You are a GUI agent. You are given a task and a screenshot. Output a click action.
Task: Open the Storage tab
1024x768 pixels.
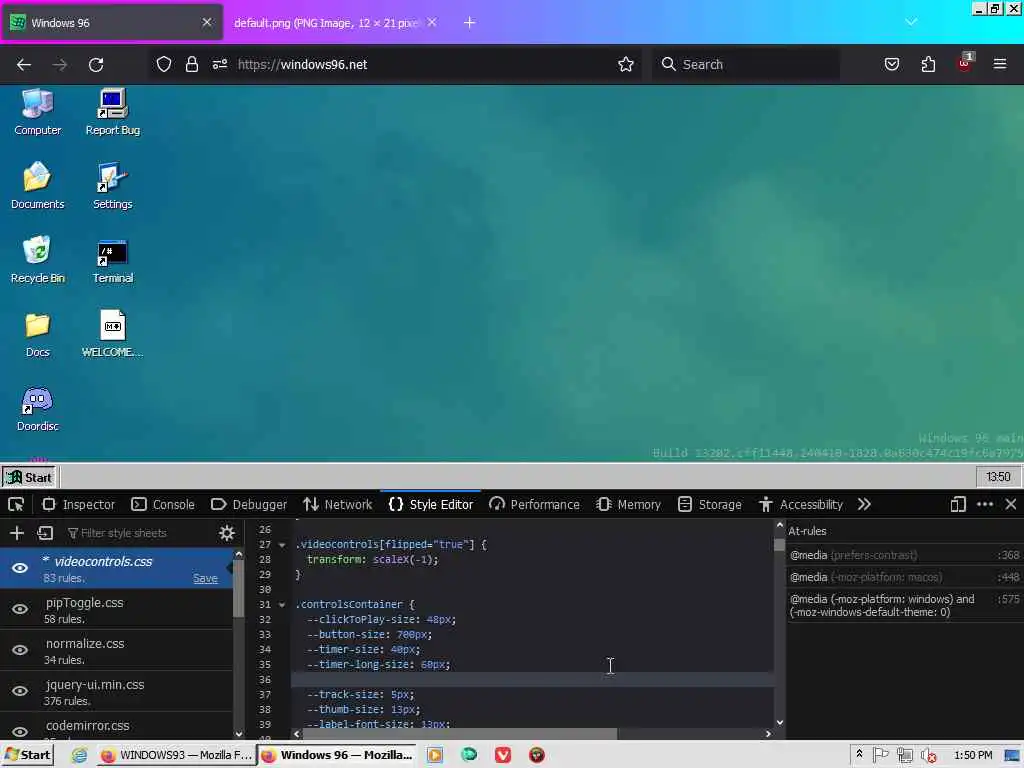(709, 504)
